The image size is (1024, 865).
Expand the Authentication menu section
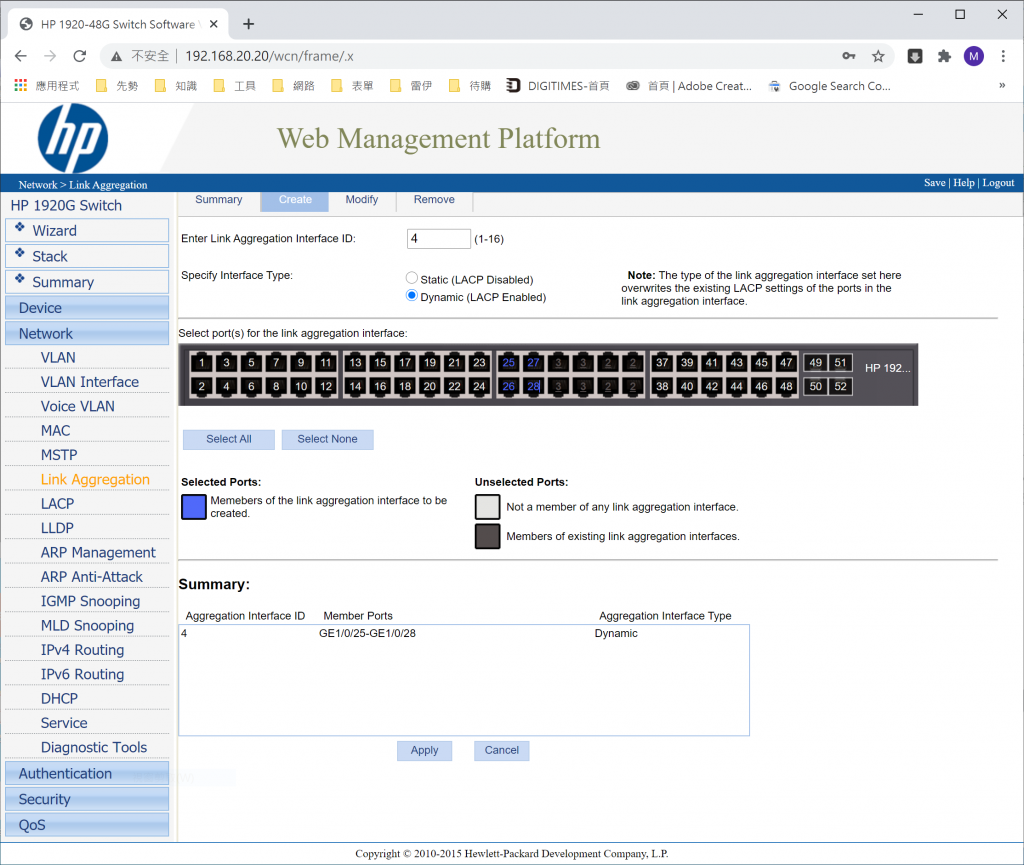pos(87,773)
